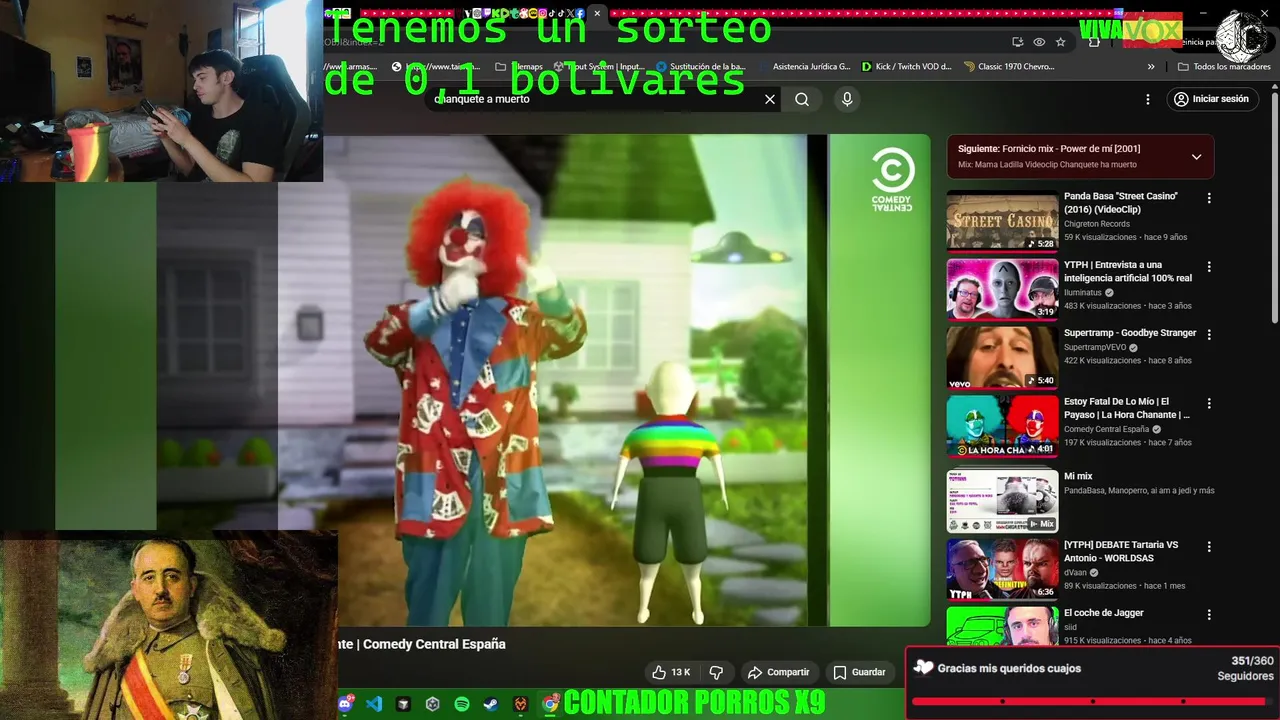The image size is (1280, 720).
Task: Click the Compartir share button
Action: tap(779, 672)
